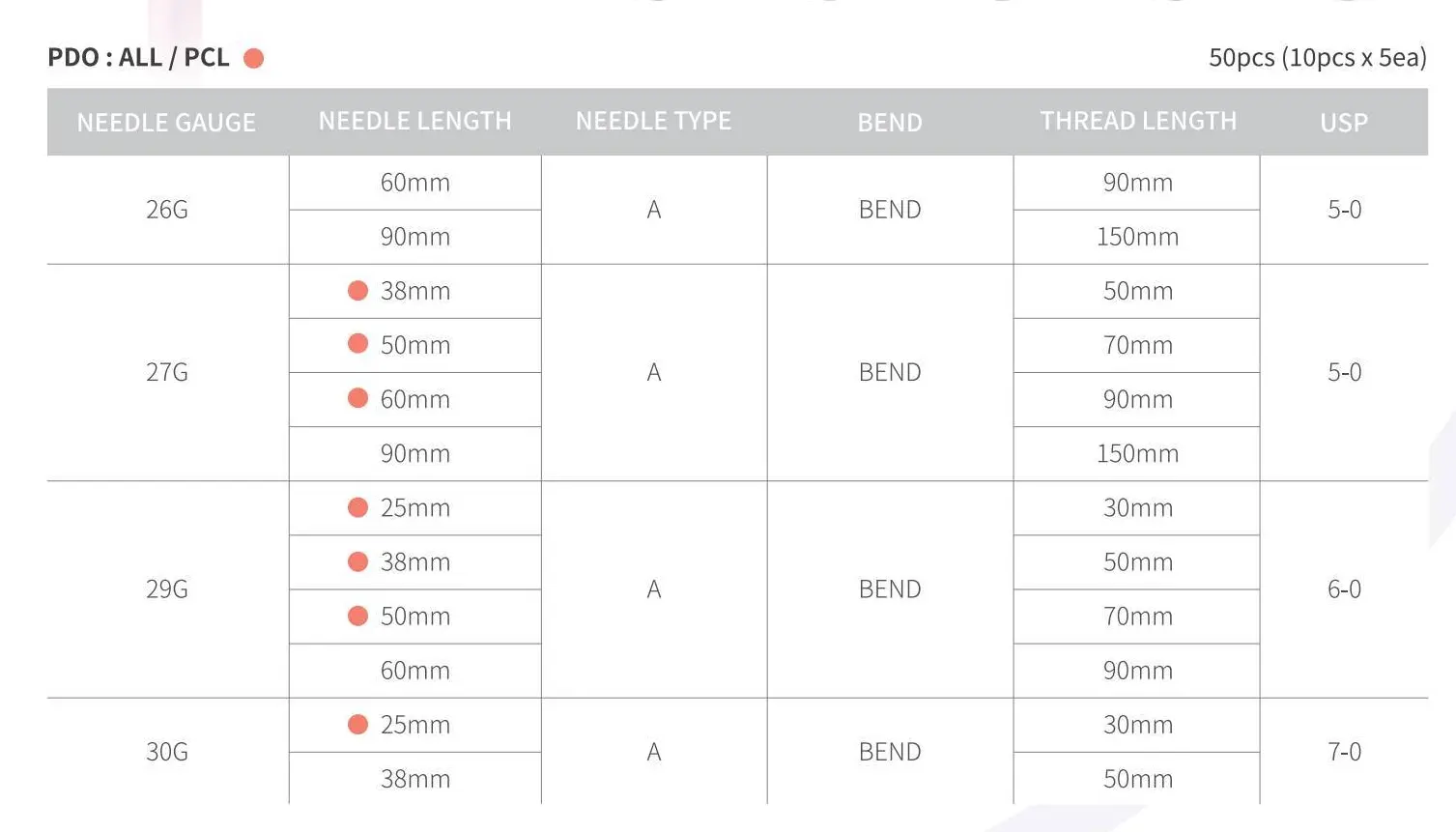Click the 50pcs (10pcs x 5ea) text
This screenshot has width=1456, height=832.
[1318, 58]
